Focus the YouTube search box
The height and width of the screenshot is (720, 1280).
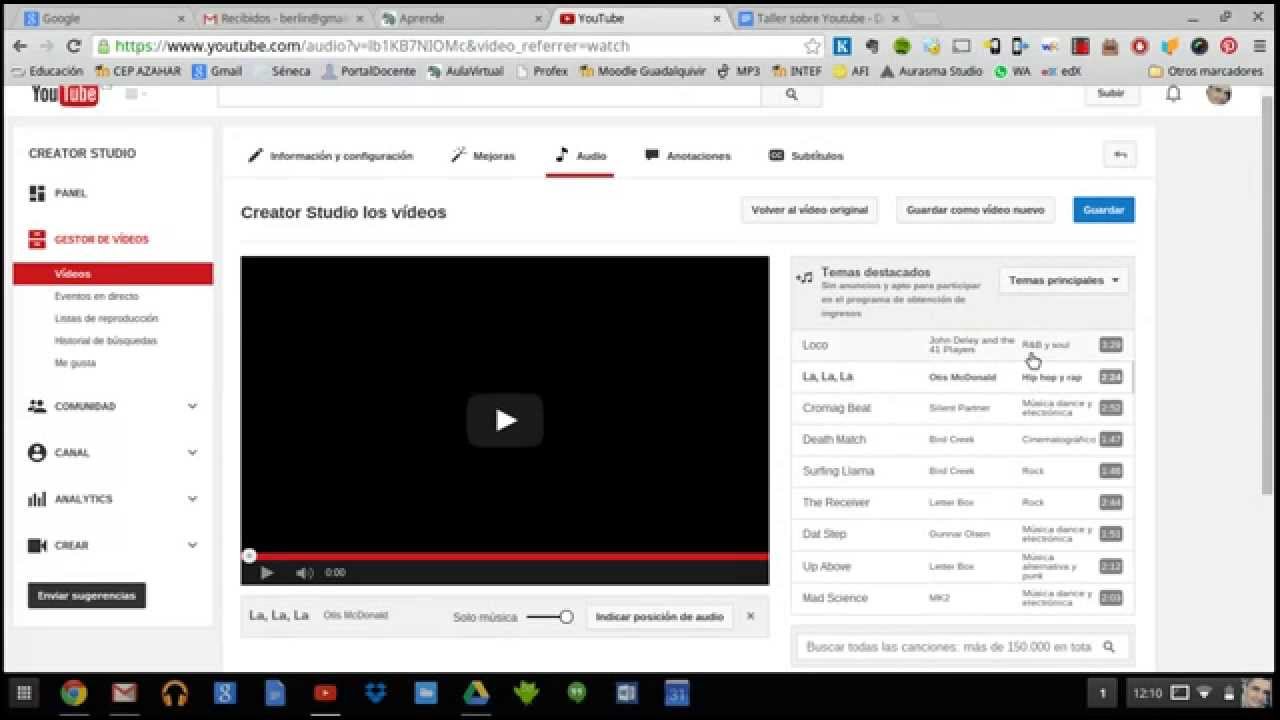pyautogui.click(x=489, y=94)
